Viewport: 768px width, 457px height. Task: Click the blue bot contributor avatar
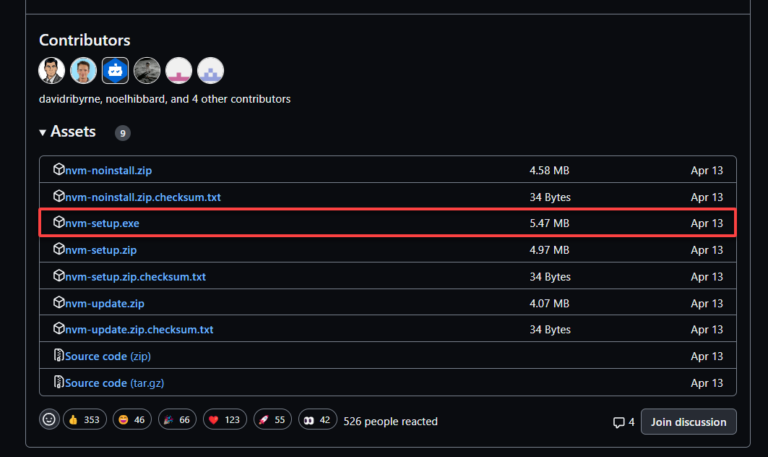pos(116,70)
